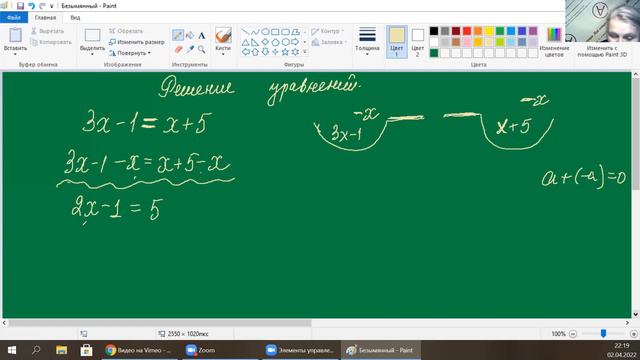640x360 pixels.
Task: Open File Explorer from taskbar
Action: 62,350
